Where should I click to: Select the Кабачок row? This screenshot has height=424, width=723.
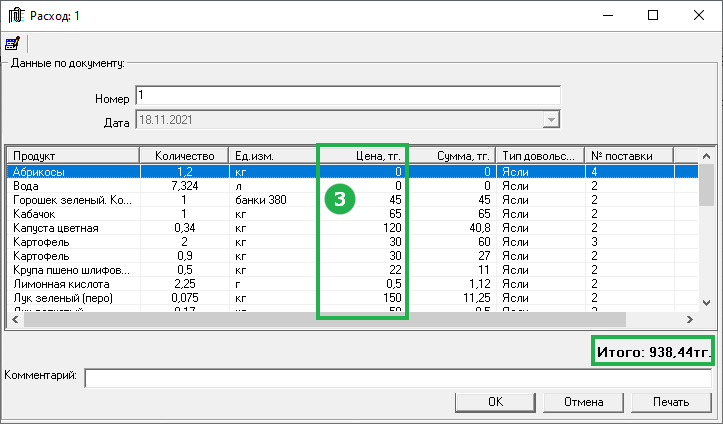(353, 214)
